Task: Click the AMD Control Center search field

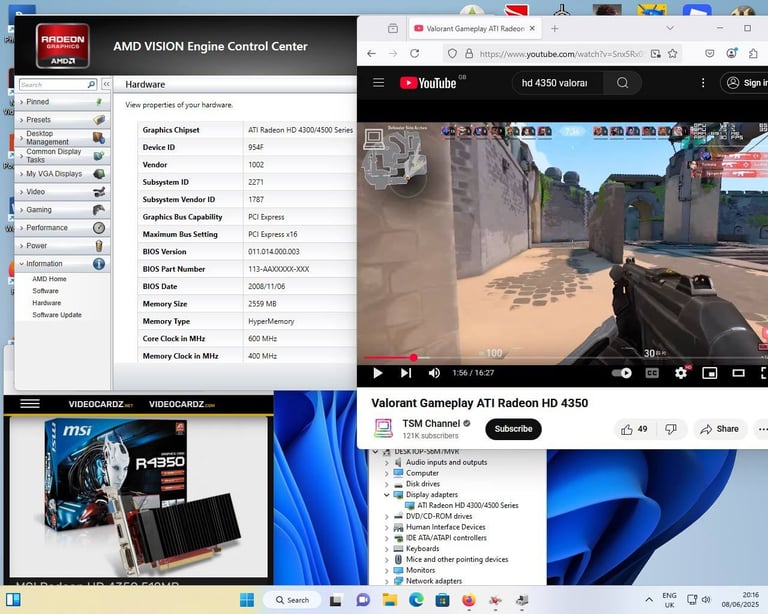Action: (52, 85)
